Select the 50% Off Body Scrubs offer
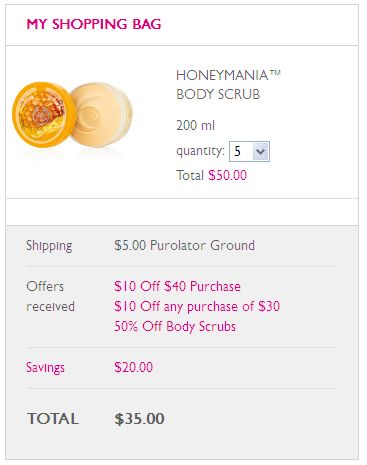This screenshot has height=465, width=367. [x=175, y=326]
